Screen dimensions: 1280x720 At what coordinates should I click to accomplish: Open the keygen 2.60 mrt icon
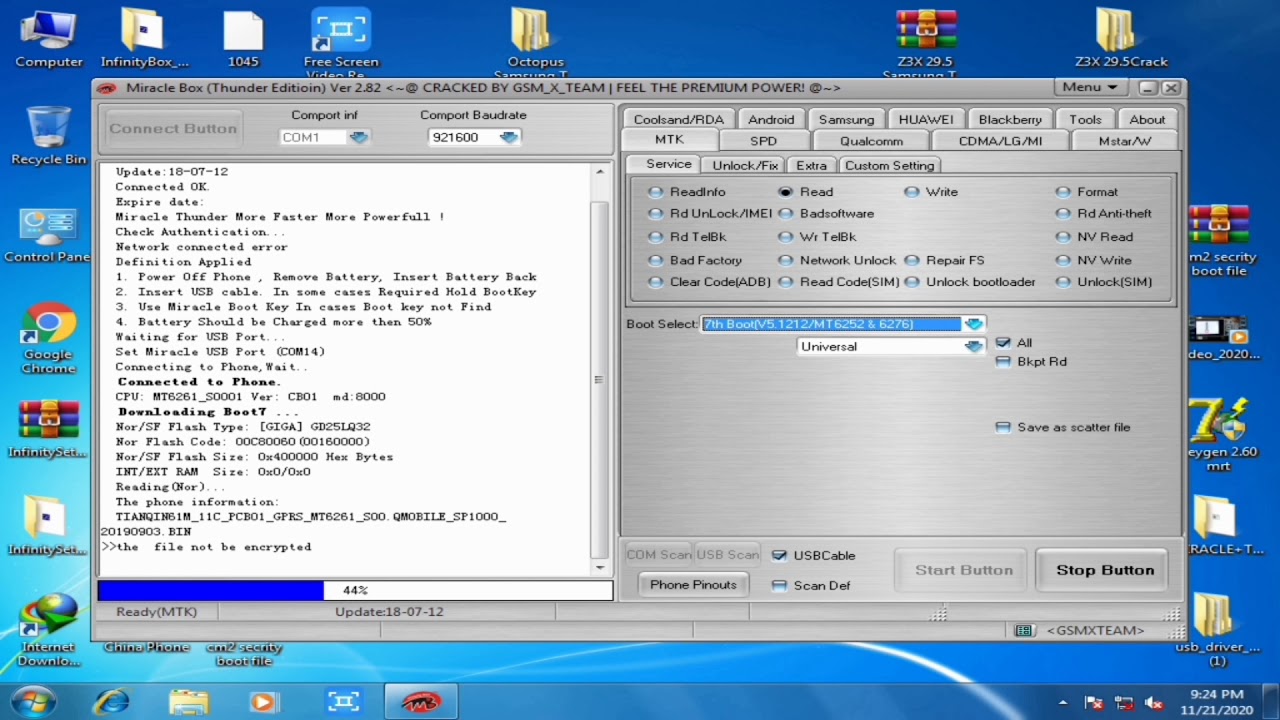click(1220, 435)
